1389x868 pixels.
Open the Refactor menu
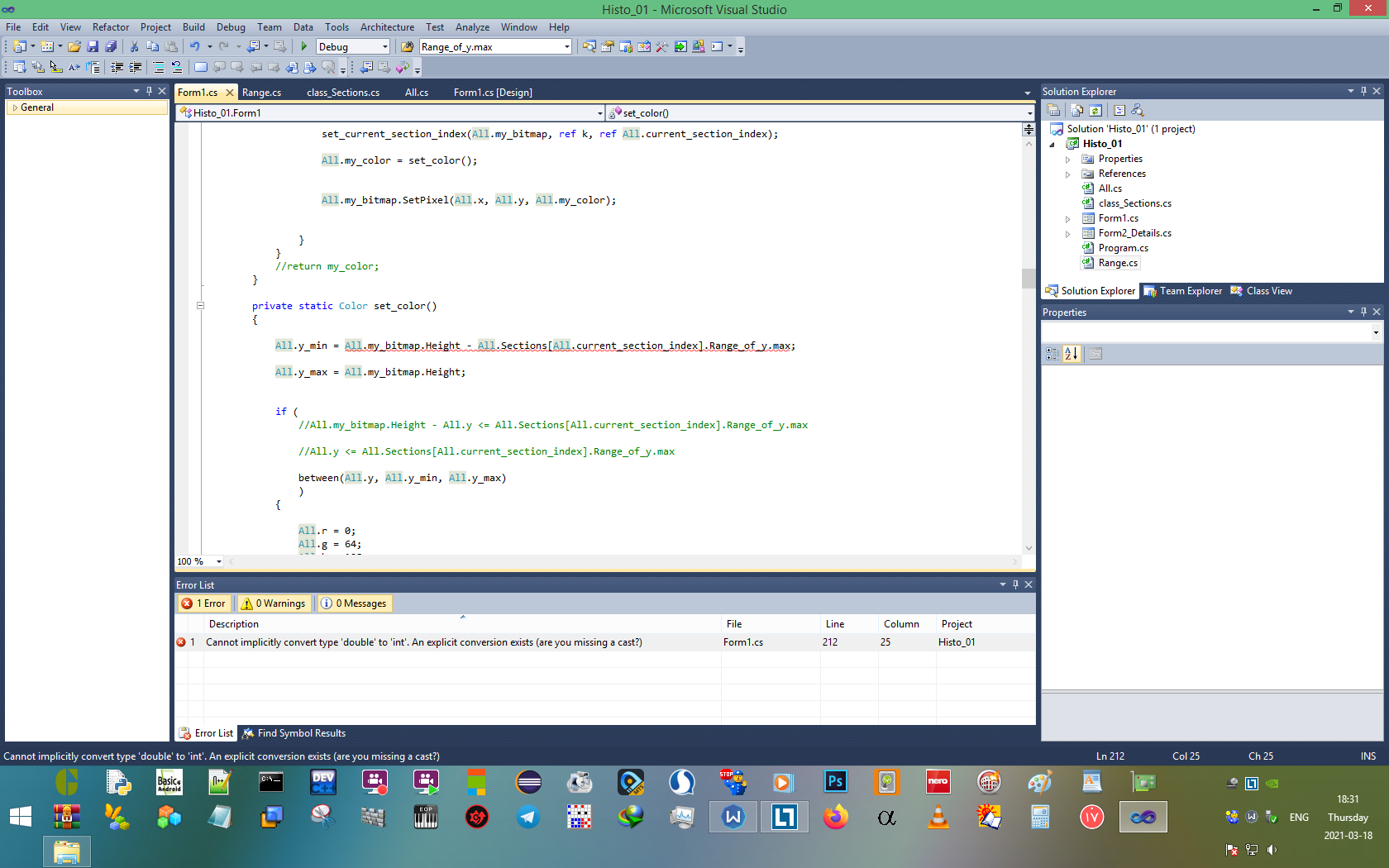click(111, 27)
